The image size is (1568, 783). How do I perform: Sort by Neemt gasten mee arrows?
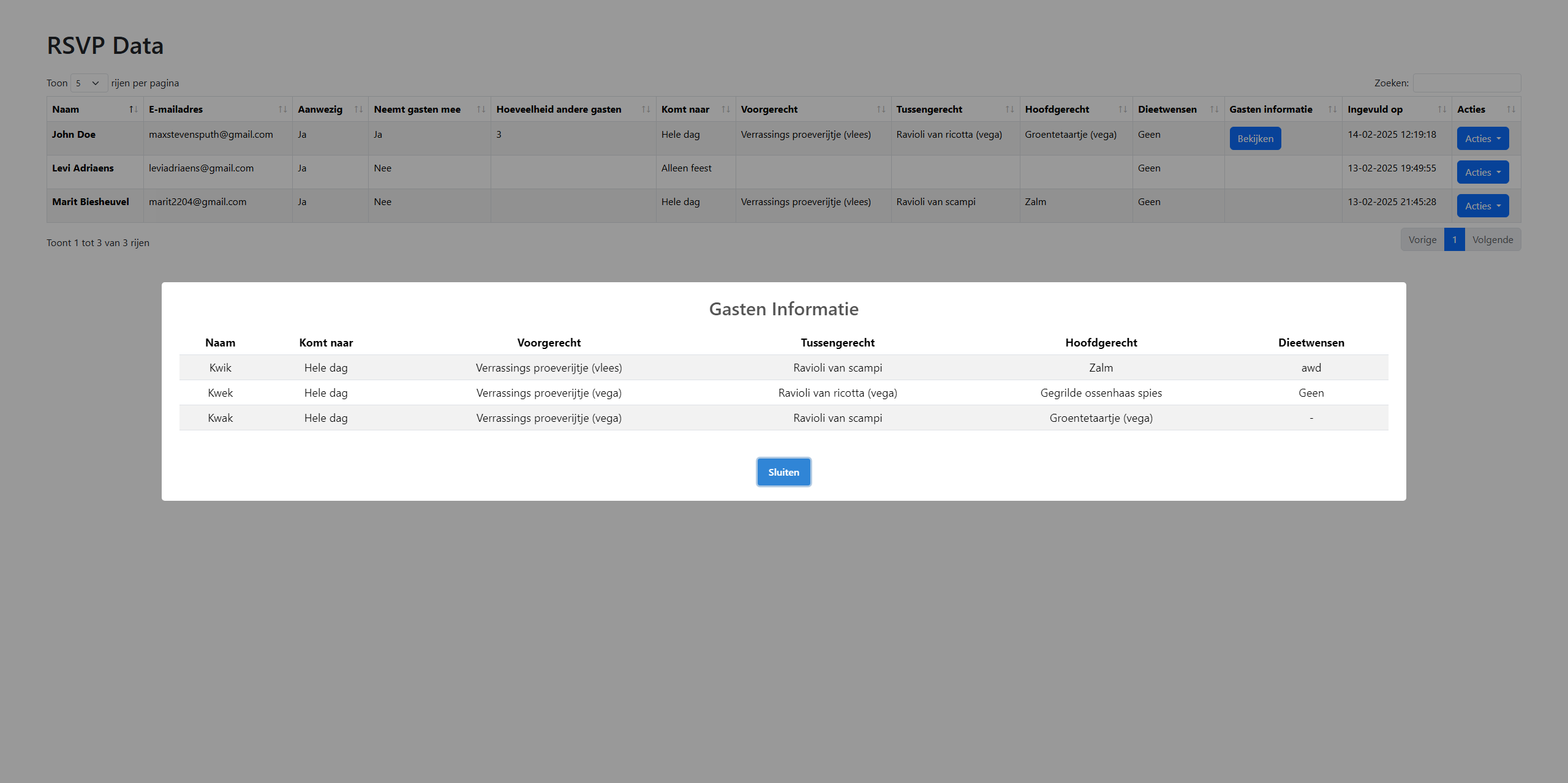point(481,110)
